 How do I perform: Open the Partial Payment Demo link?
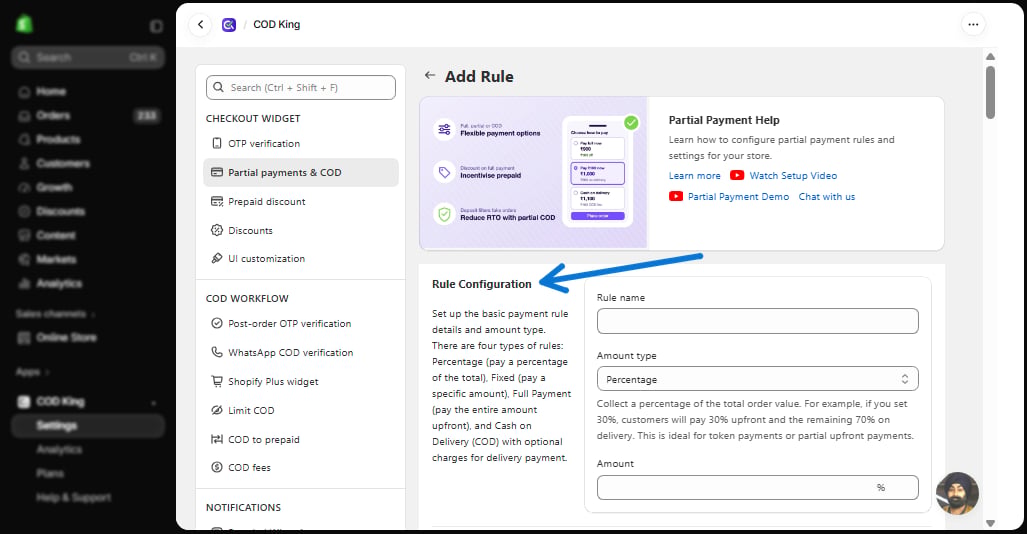[x=738, y=197]
